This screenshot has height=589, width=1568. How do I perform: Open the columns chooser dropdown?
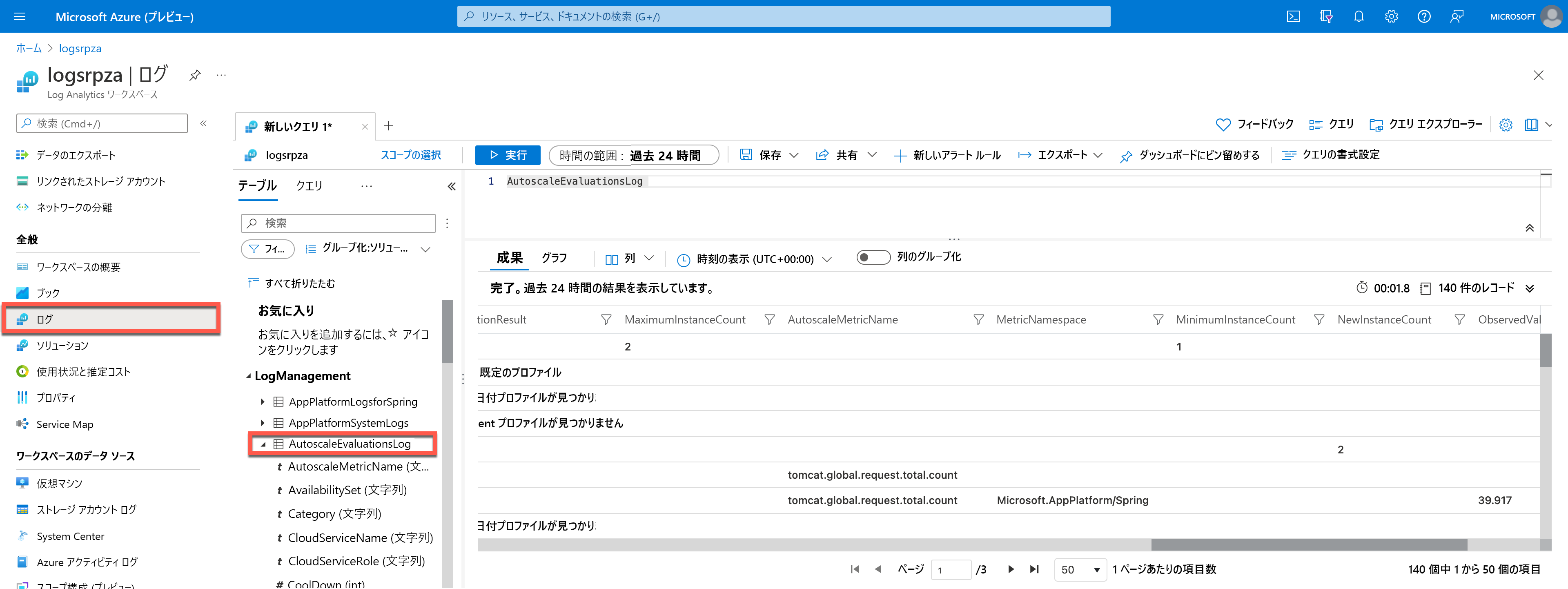point(629,258)
